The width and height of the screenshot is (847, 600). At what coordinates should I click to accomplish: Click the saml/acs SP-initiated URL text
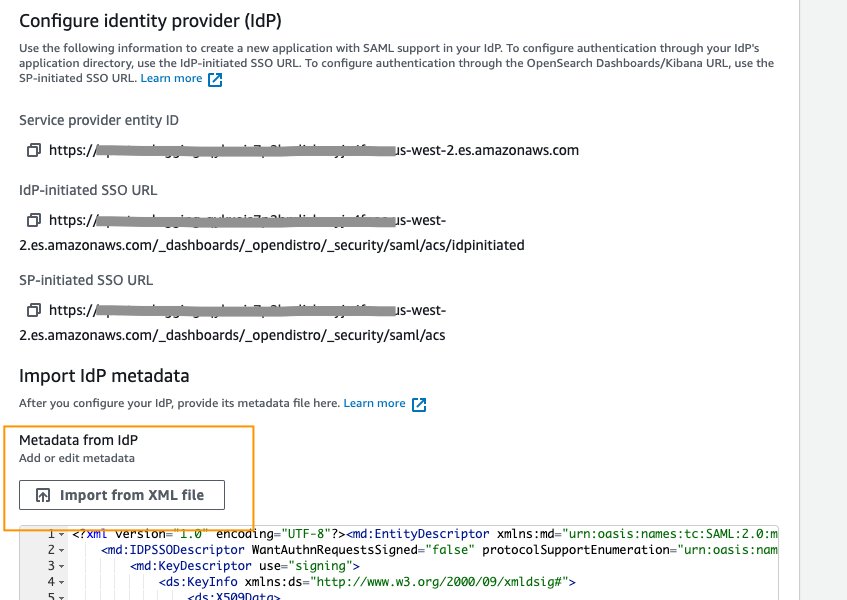(x=232, y=335)
